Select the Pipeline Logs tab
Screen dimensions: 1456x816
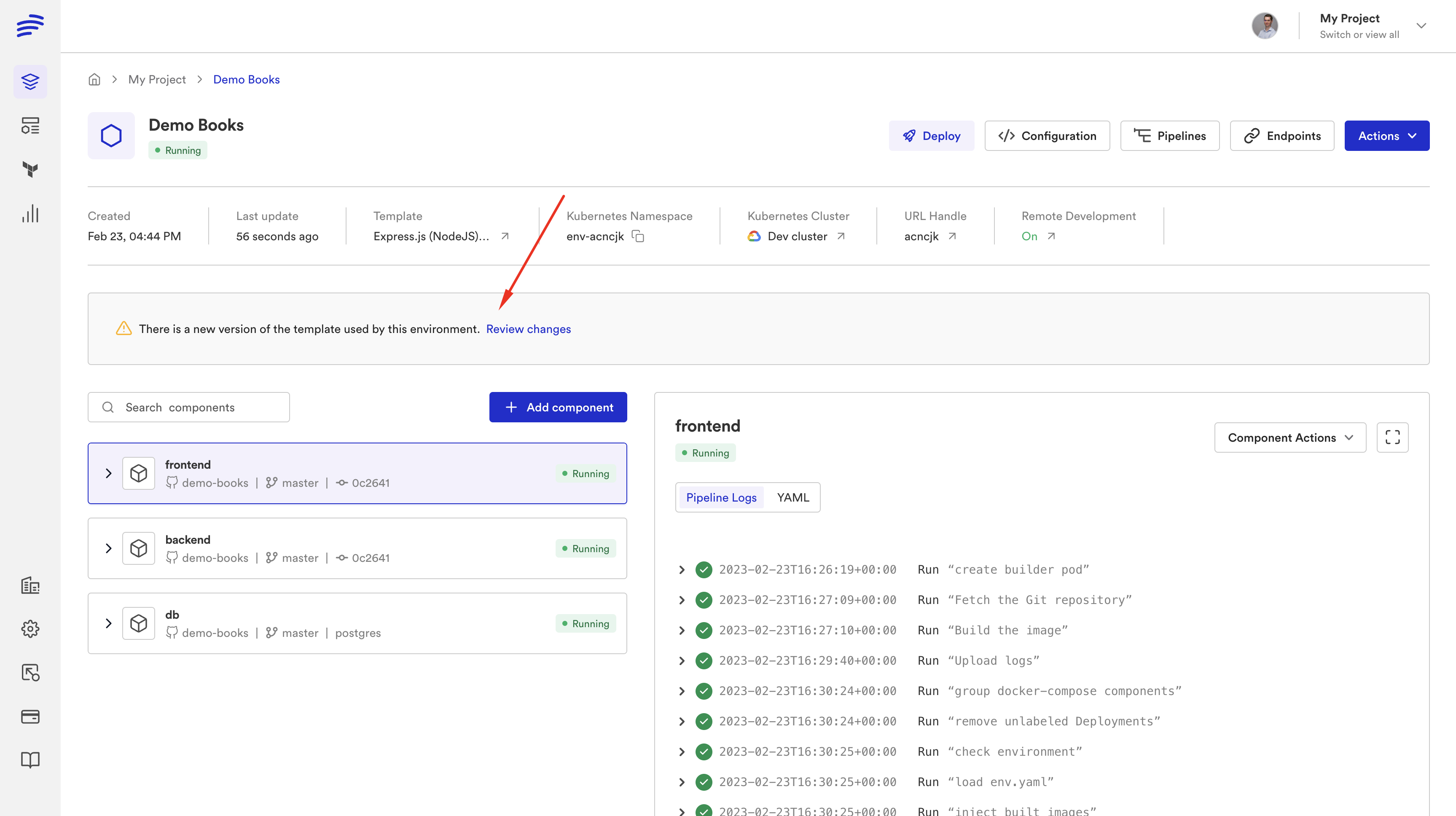pos(721,497)
